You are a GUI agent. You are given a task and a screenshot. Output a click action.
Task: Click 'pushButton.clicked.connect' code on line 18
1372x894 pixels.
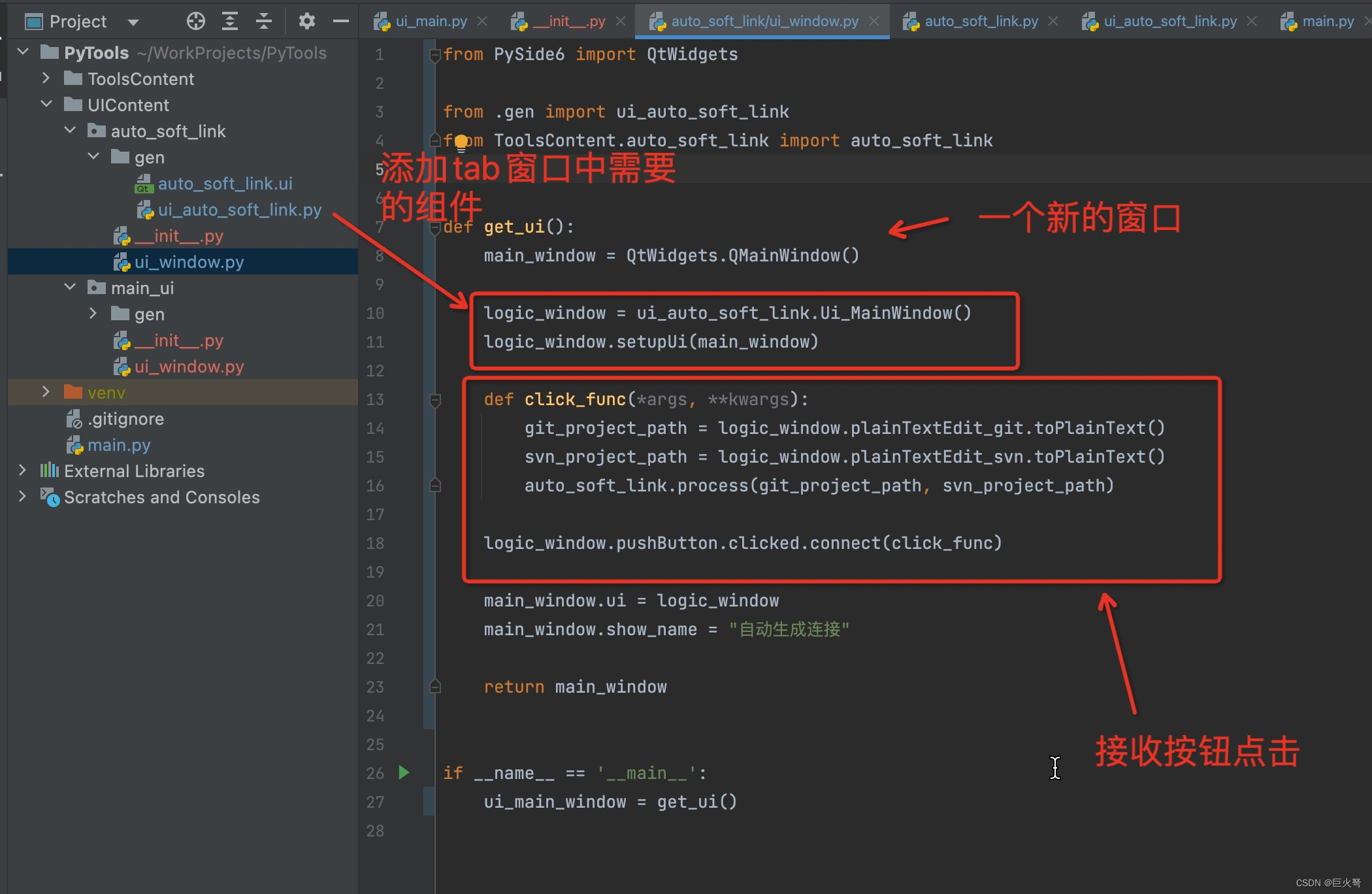749,543
